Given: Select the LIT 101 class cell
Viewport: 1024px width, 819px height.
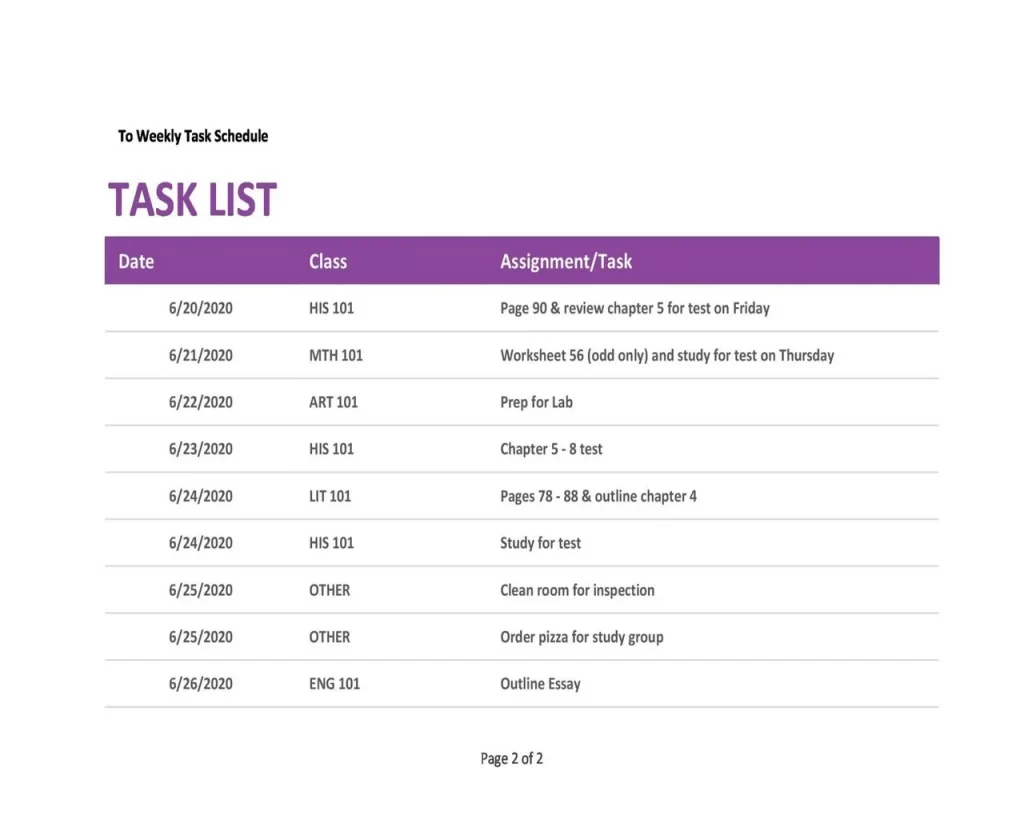Looking at the screenshot, I should tap(330, 496).
